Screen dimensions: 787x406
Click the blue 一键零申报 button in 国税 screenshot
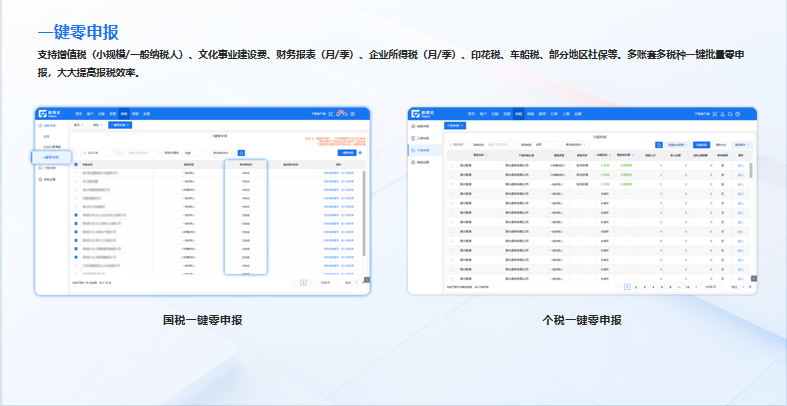pos(346,152)
